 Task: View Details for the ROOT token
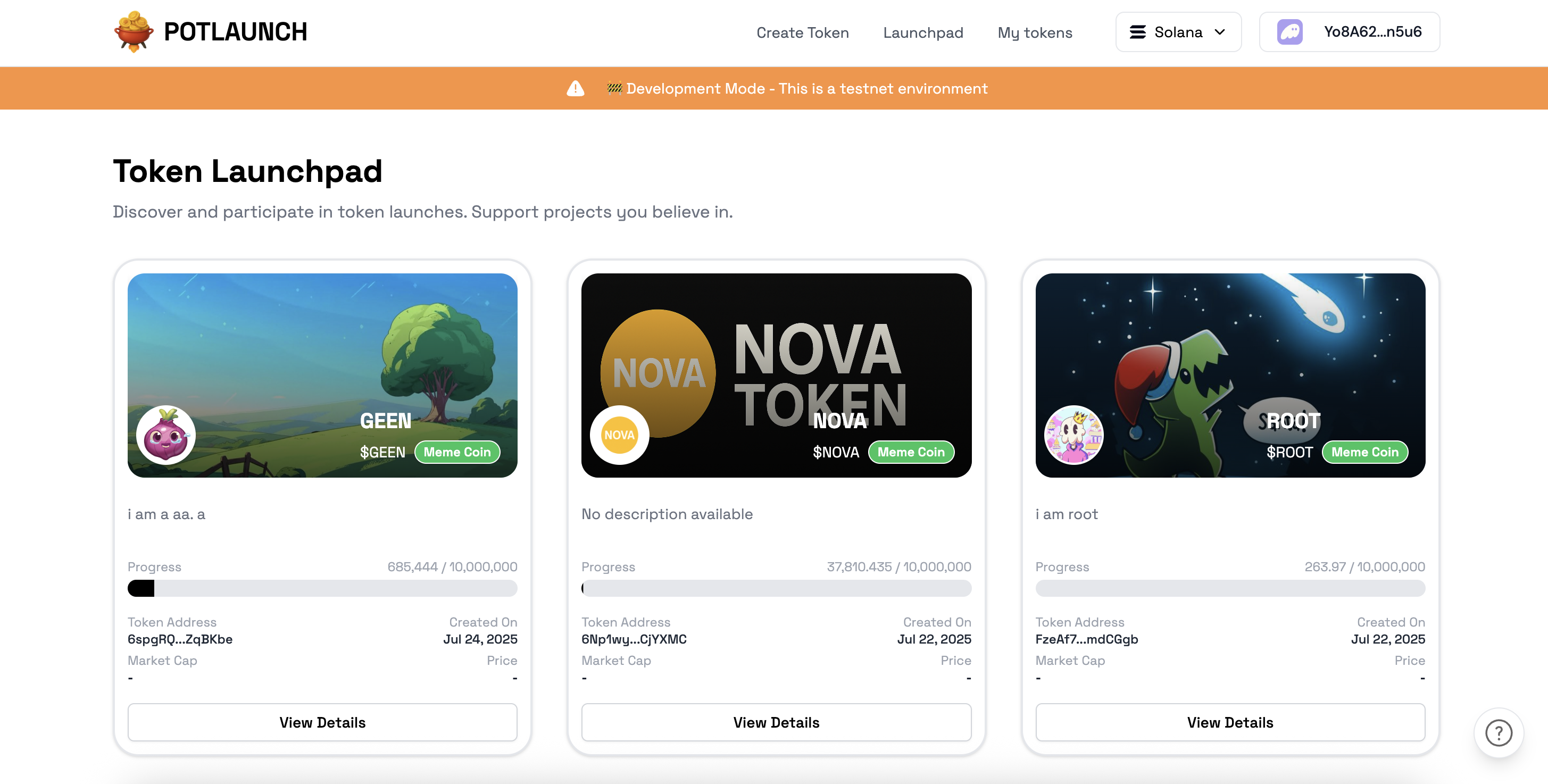point(1230,722)
